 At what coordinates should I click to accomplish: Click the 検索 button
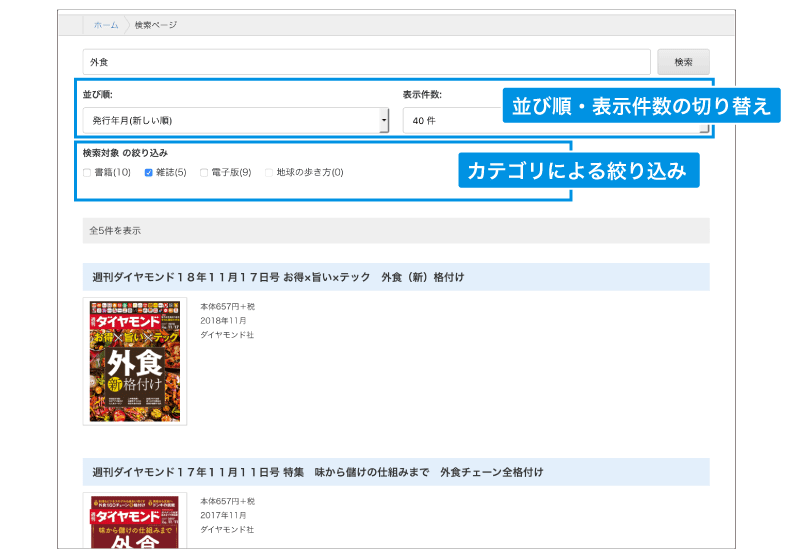[x=683, y=62]
